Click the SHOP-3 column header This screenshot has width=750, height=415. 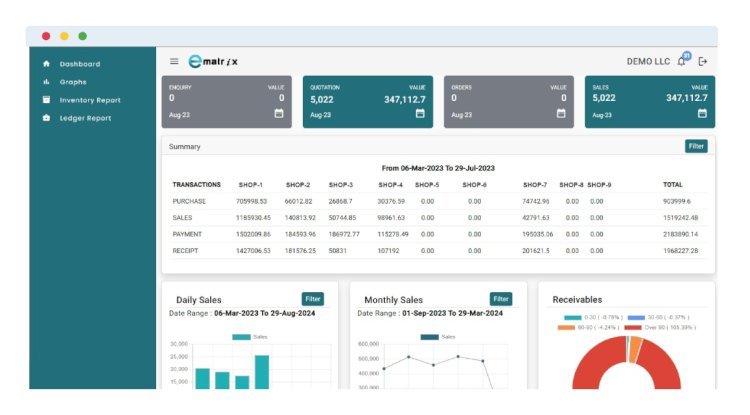(x=341, y=185)
